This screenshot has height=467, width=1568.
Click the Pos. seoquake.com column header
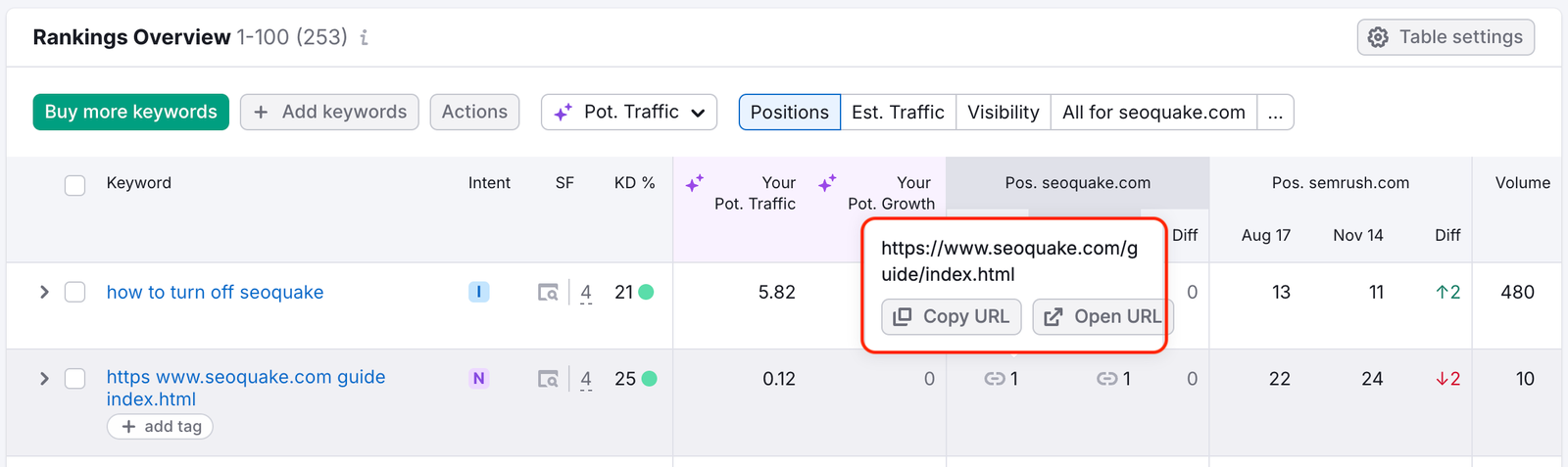1078,183
